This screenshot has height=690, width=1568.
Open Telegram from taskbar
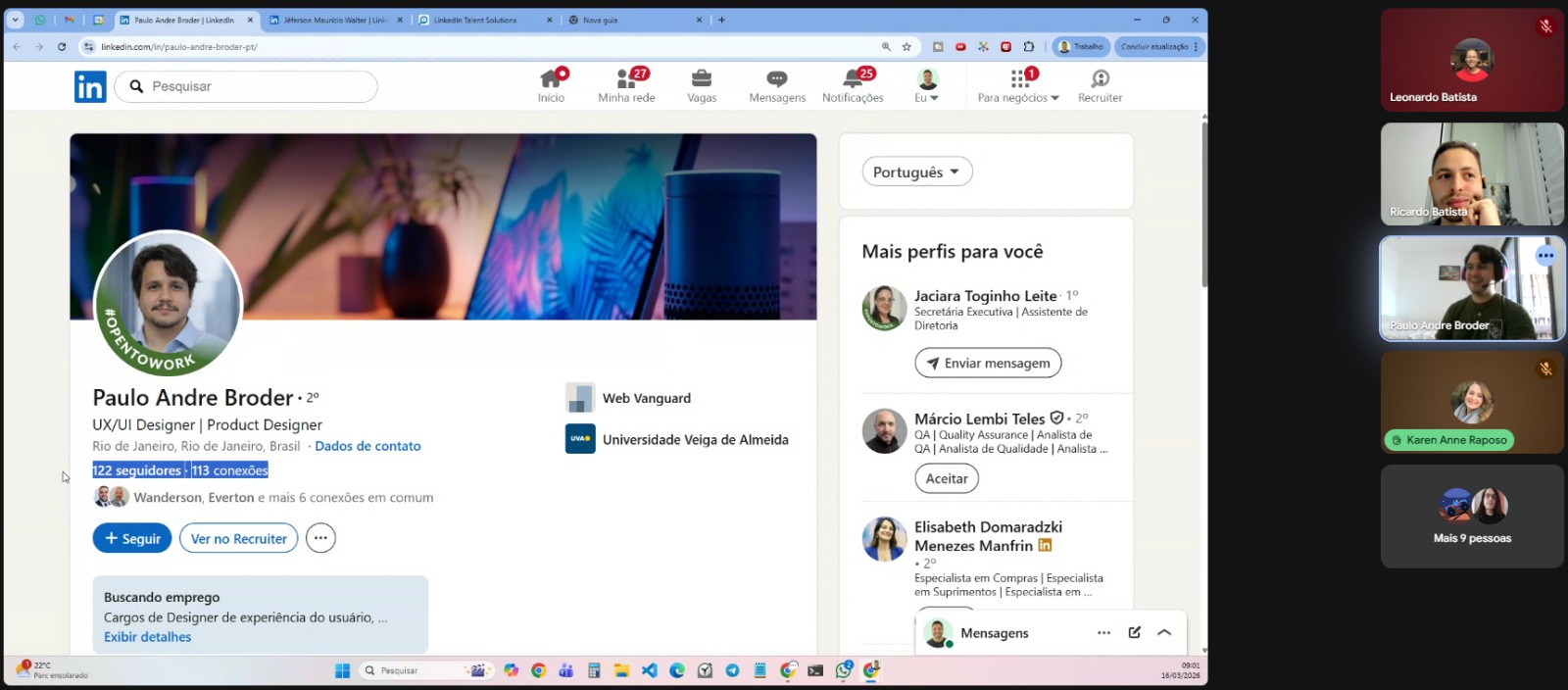tap(732, 670)
